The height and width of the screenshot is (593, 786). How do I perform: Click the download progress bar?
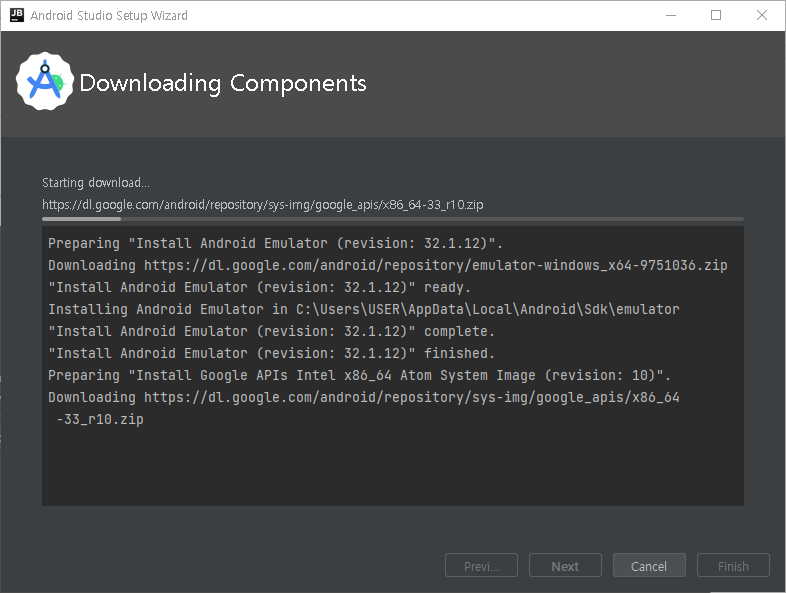tap(392, 219)
